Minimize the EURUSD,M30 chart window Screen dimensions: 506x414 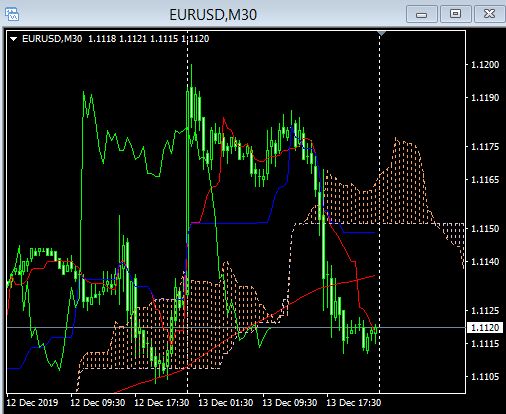click(x=421, y=14)
